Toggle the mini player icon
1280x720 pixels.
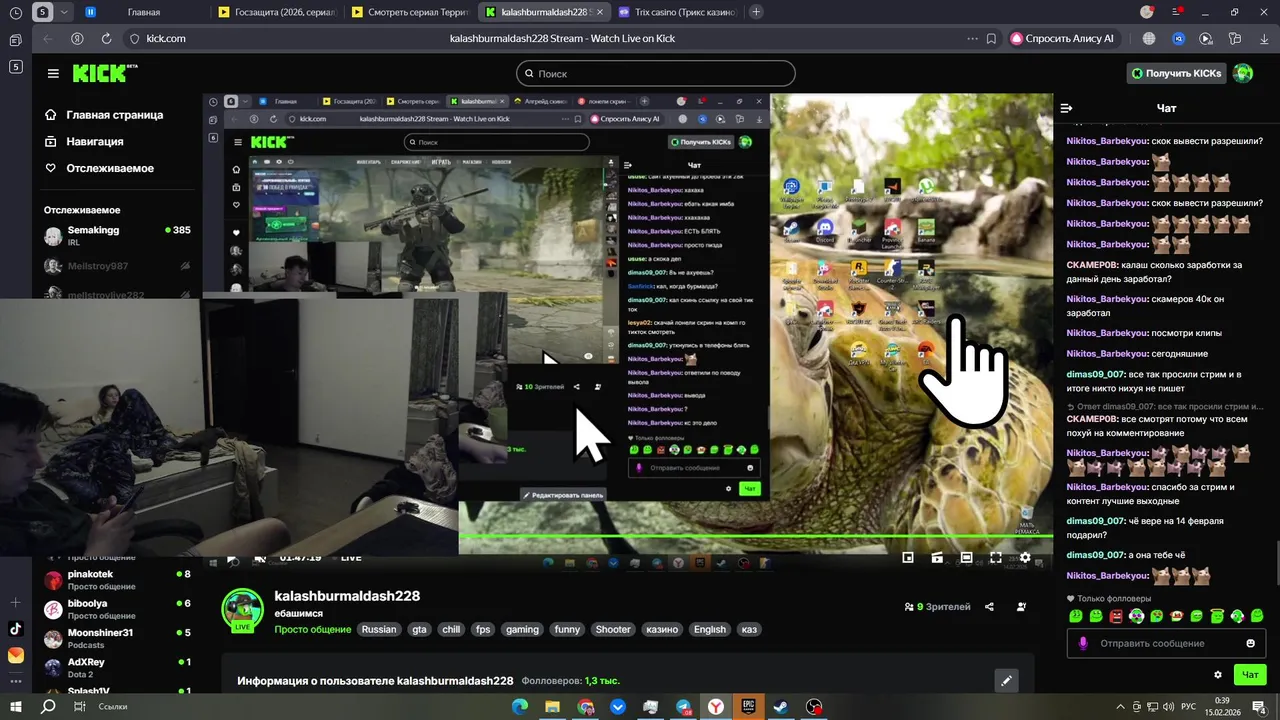click(908, 558)
